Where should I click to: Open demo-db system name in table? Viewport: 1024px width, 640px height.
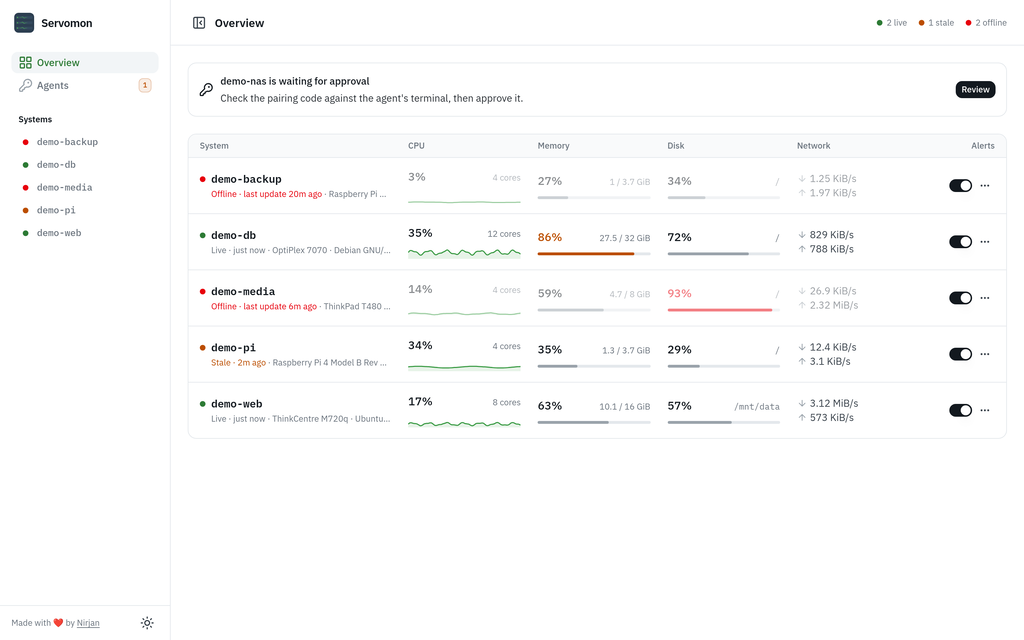233,235
